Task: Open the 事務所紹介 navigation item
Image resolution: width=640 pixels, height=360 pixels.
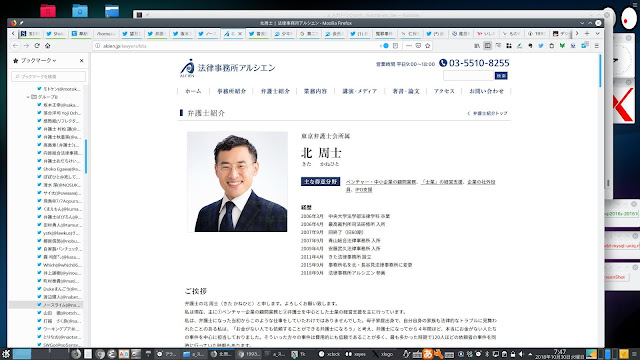Action: (x=231, y=91)
